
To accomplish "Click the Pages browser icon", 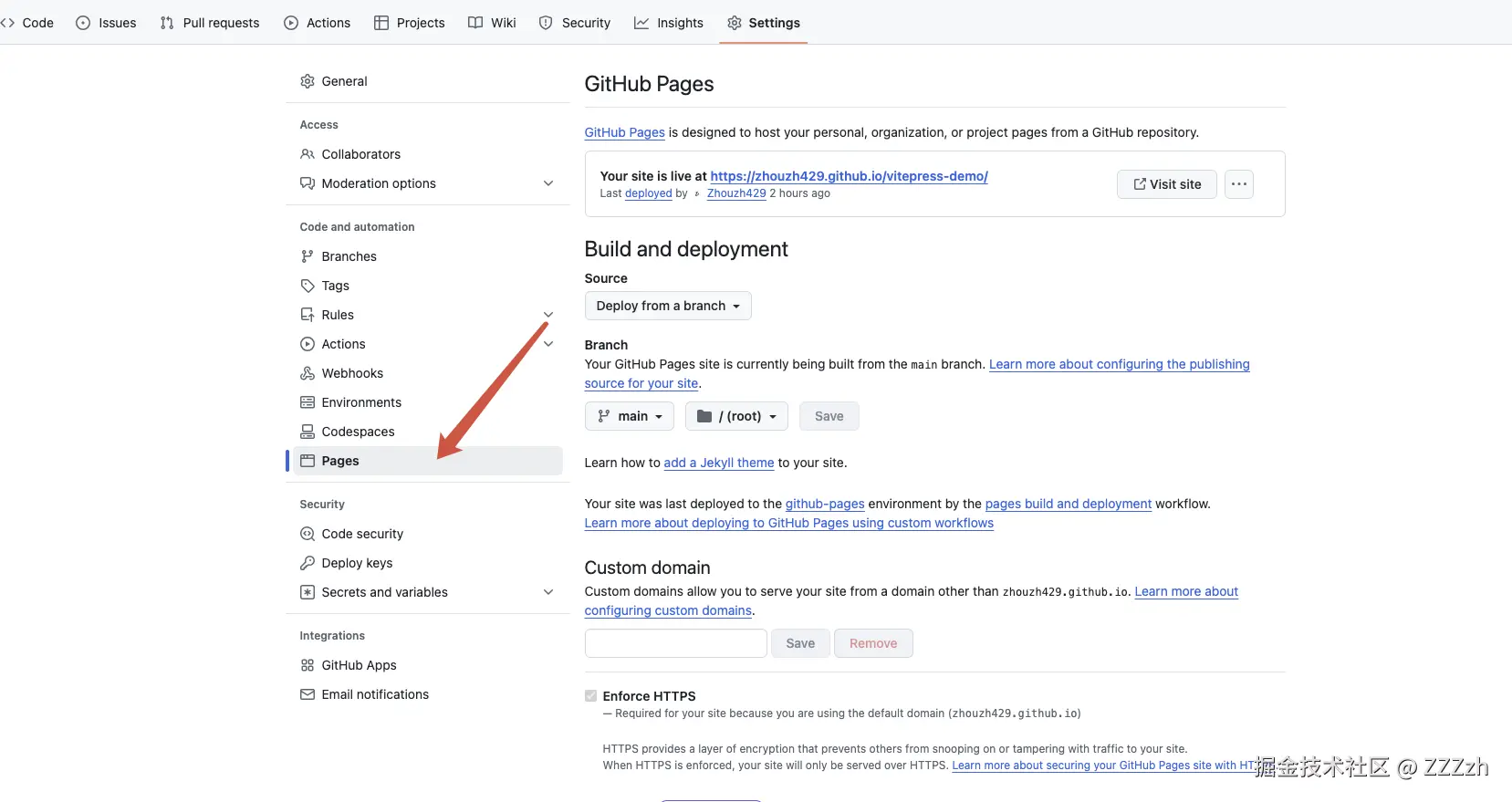I will point(308,461).
